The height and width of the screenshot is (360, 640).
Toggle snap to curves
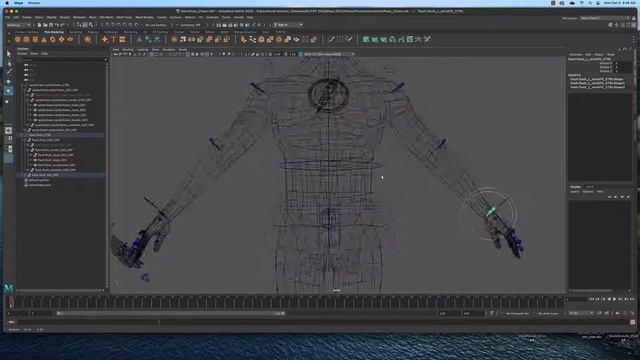[x=113, y=25]
